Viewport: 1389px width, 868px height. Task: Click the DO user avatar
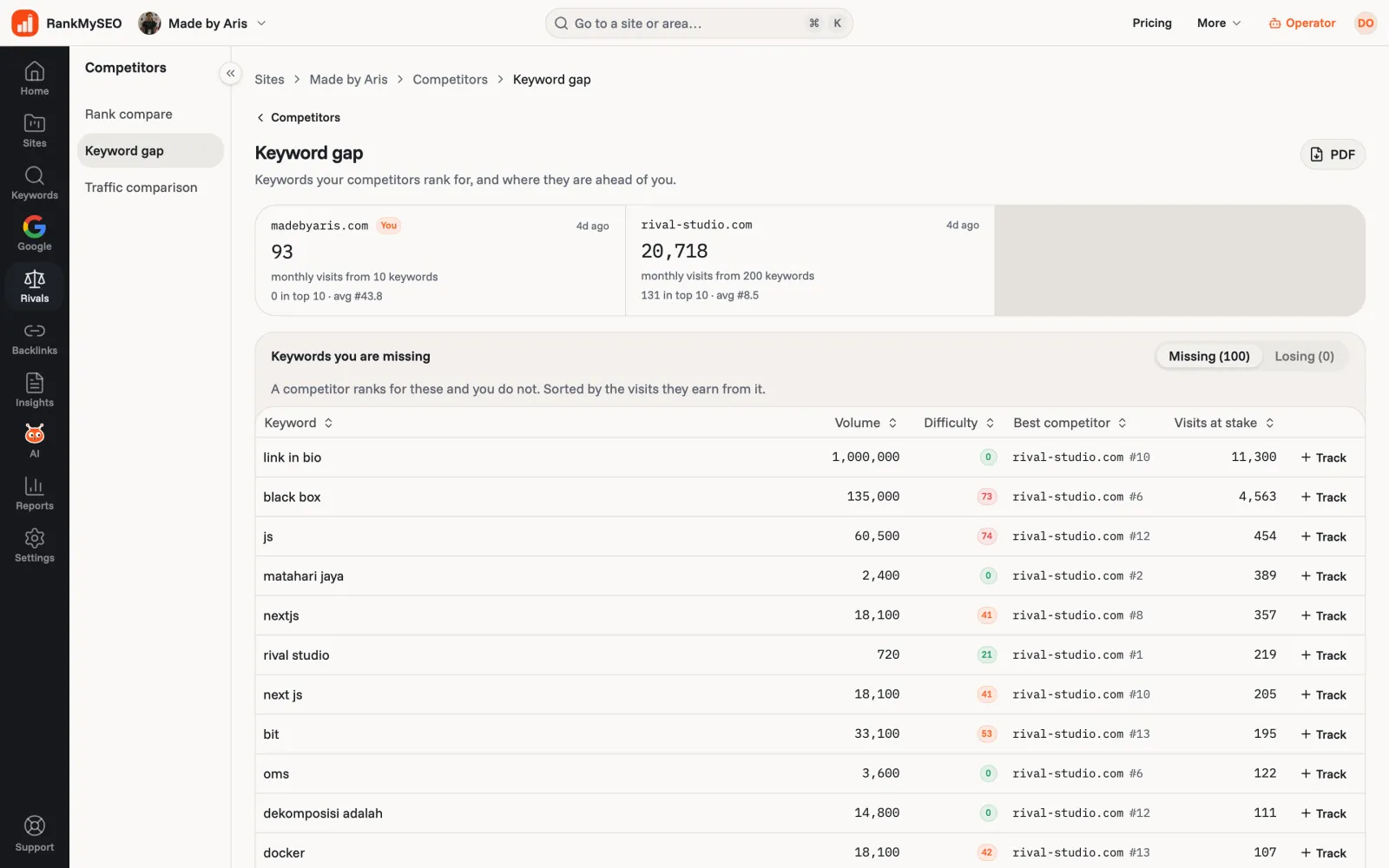coord(1366,23)
